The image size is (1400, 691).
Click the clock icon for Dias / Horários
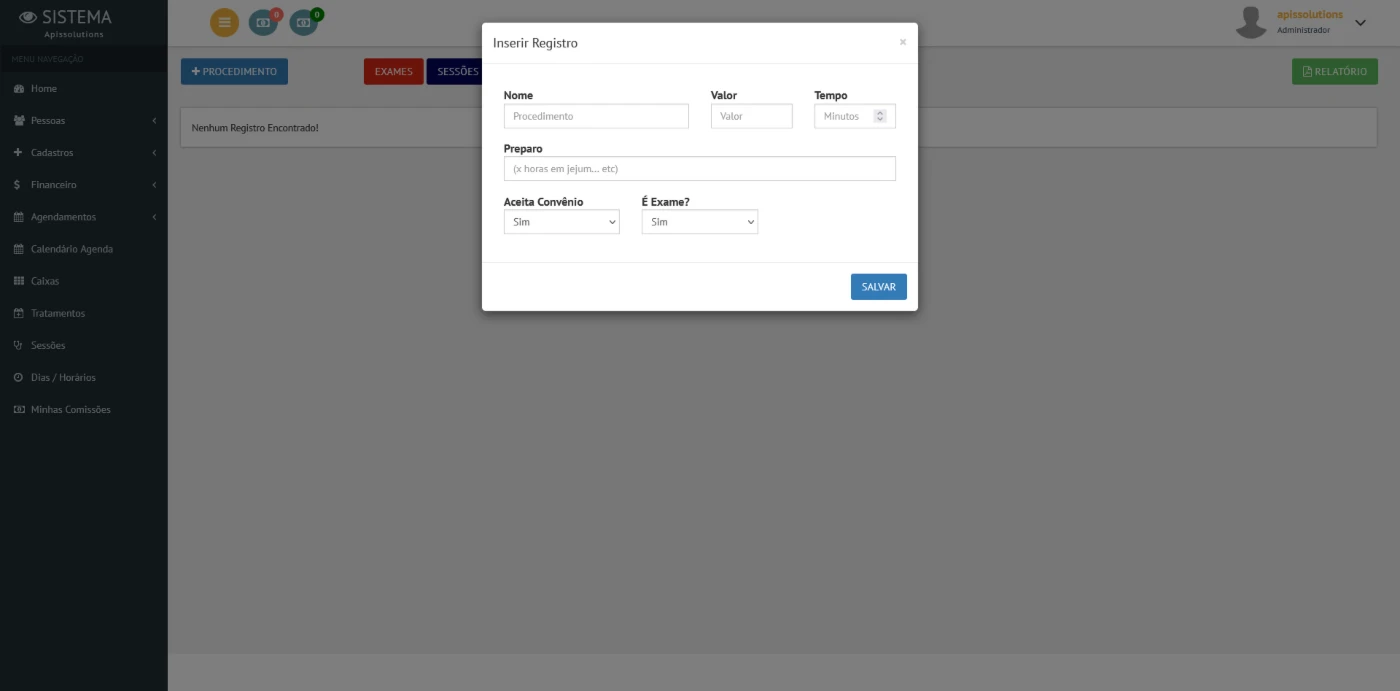tap(18, 378)
